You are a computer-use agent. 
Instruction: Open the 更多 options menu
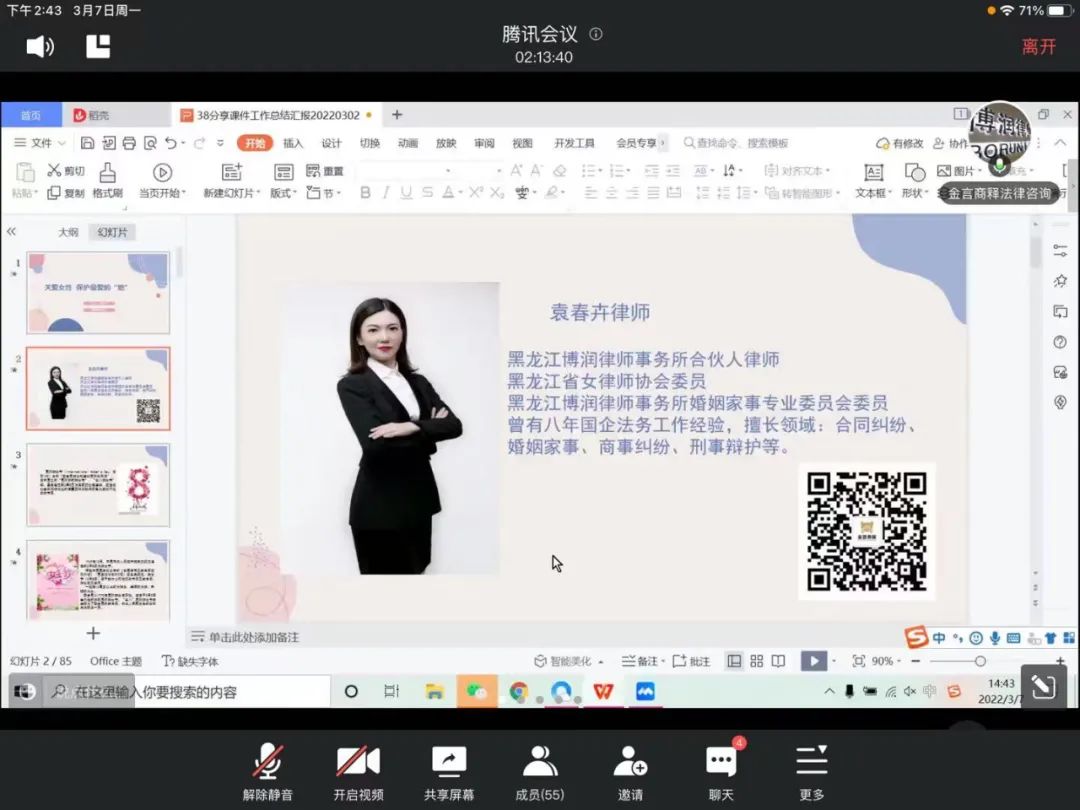[812, 771]
